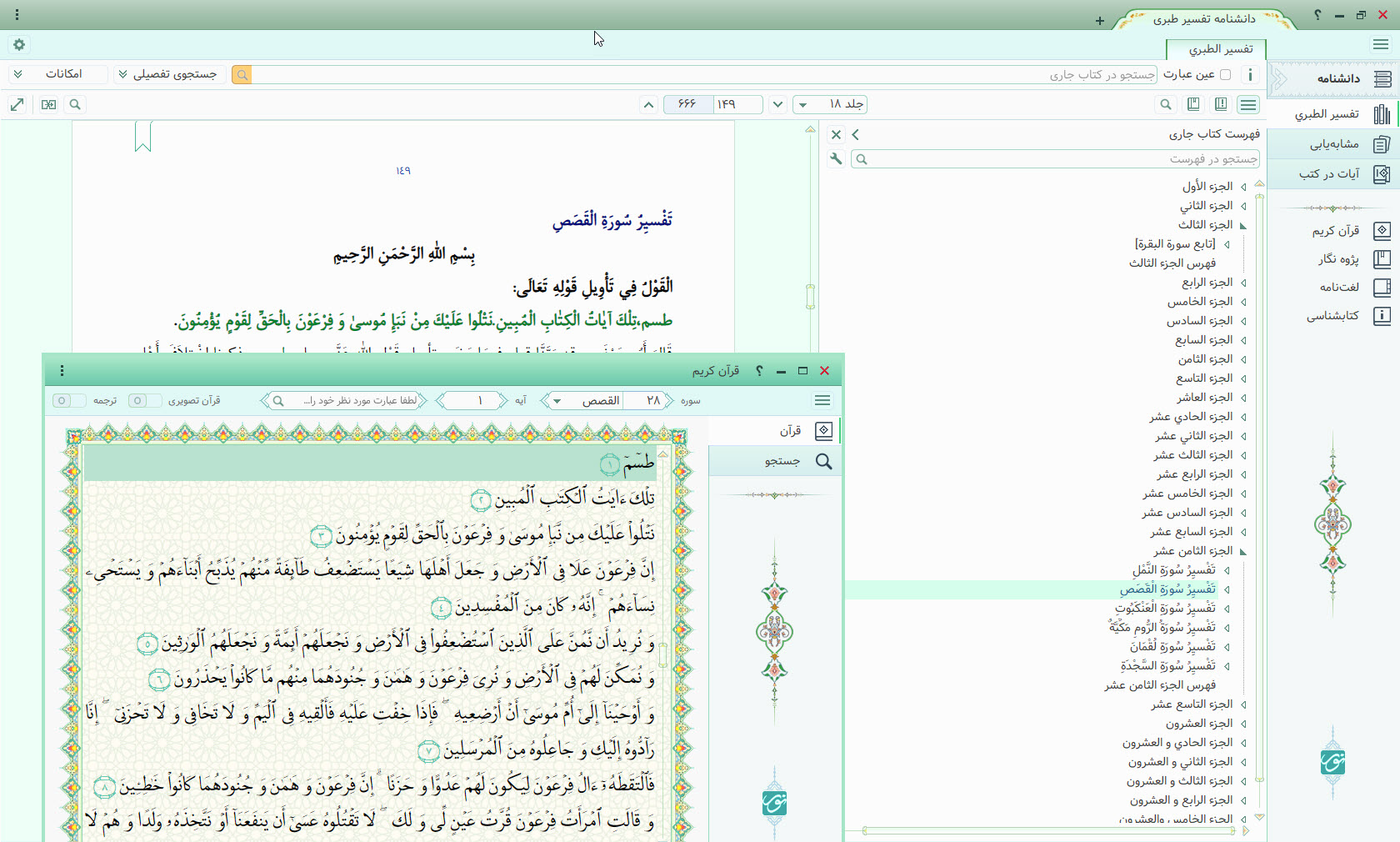Open the hamburger menu in the قرآن کریم window
Screen dimensions: 1400x842
(822, 400)
